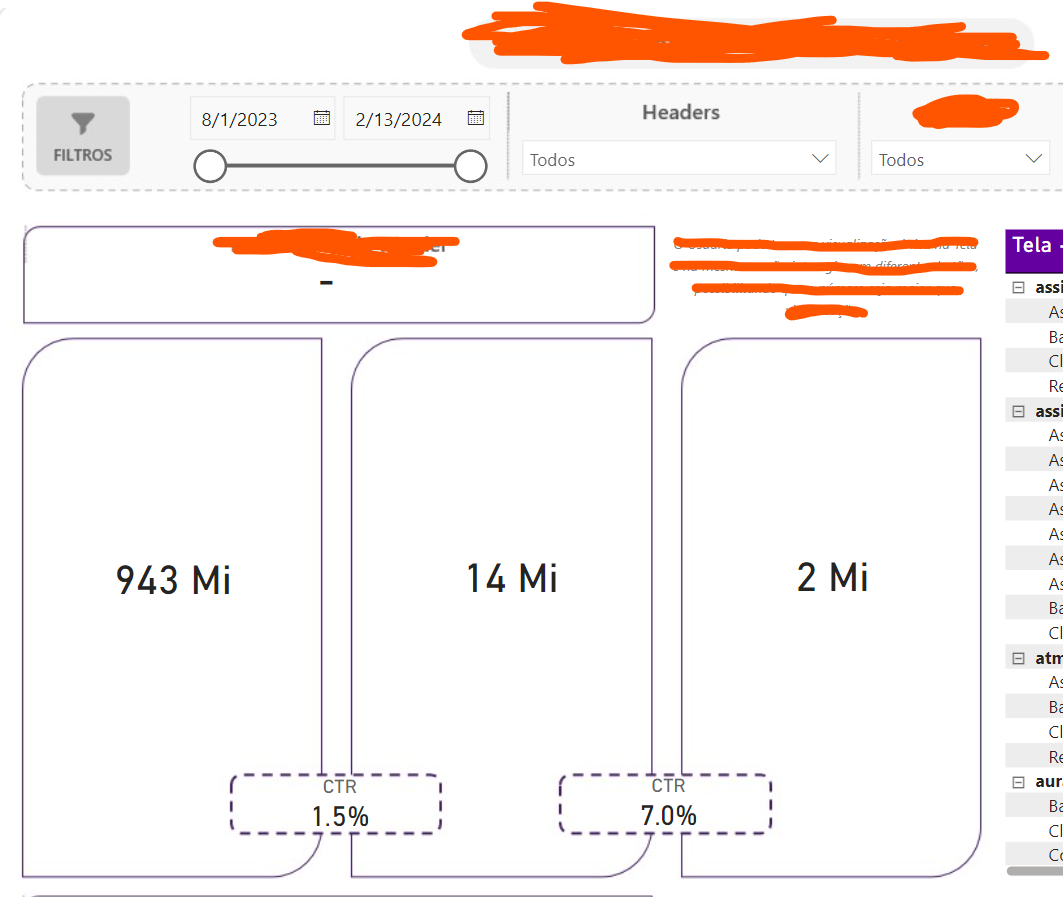
Task: Click the CTR 7.0% box
Action: [x=665, y=804]
